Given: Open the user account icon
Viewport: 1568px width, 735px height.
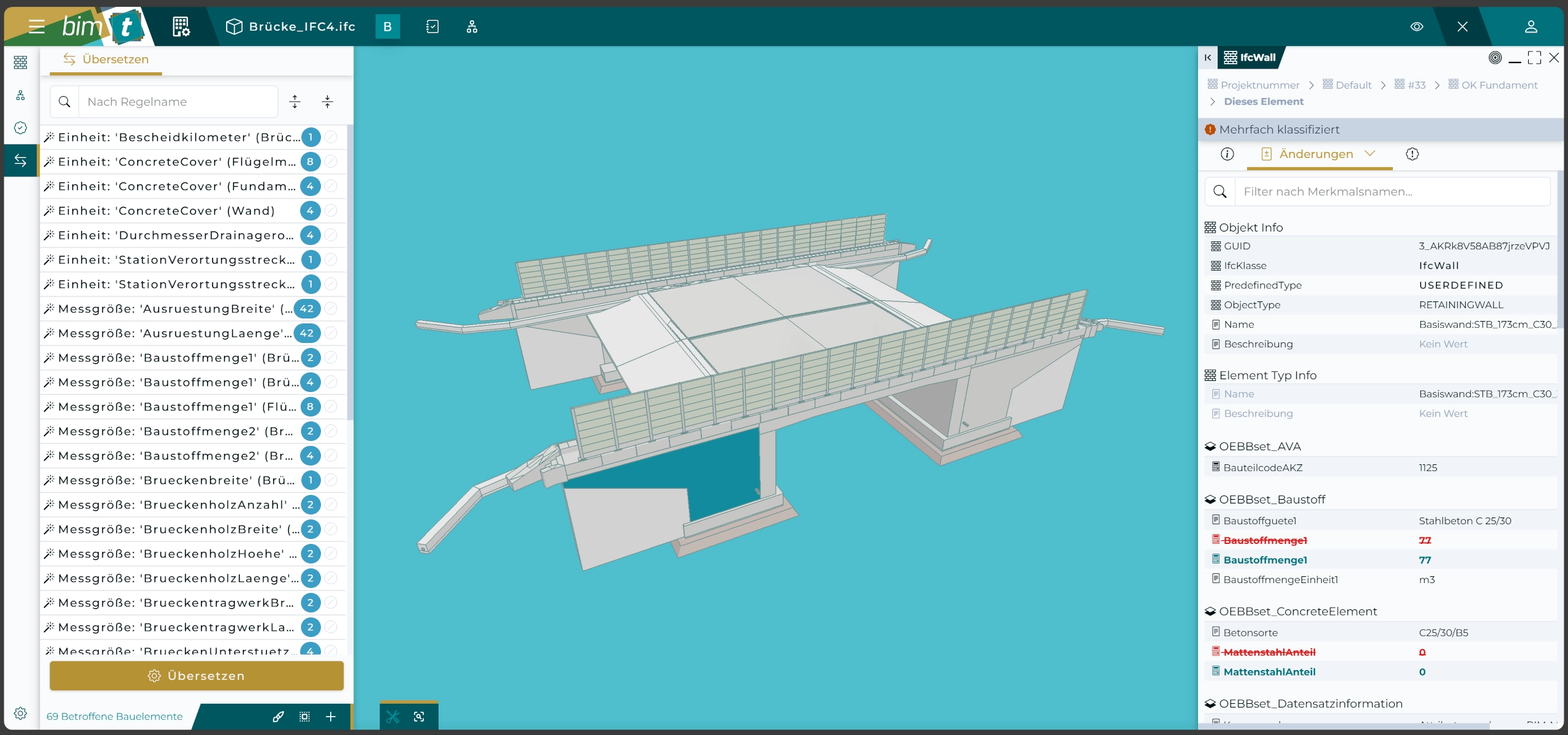Looking at the screenshot, I should [1531, 26].
